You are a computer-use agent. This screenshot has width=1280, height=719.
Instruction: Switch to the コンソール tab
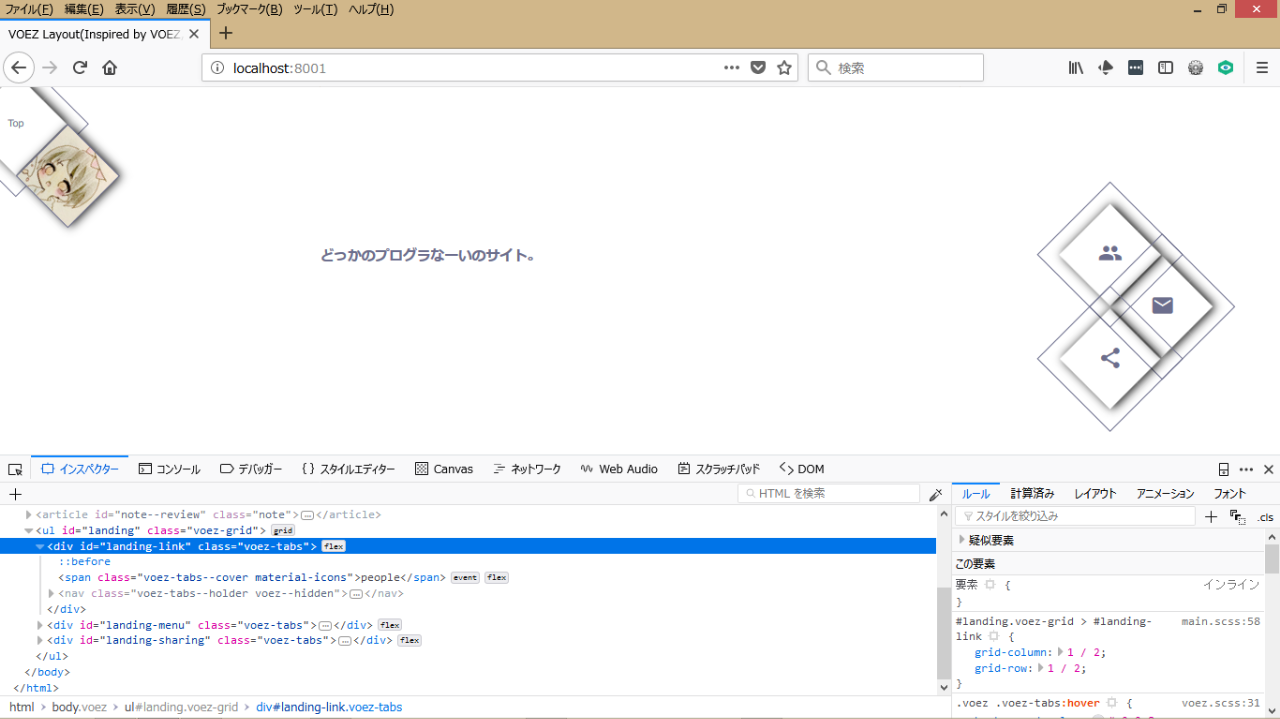169,469
